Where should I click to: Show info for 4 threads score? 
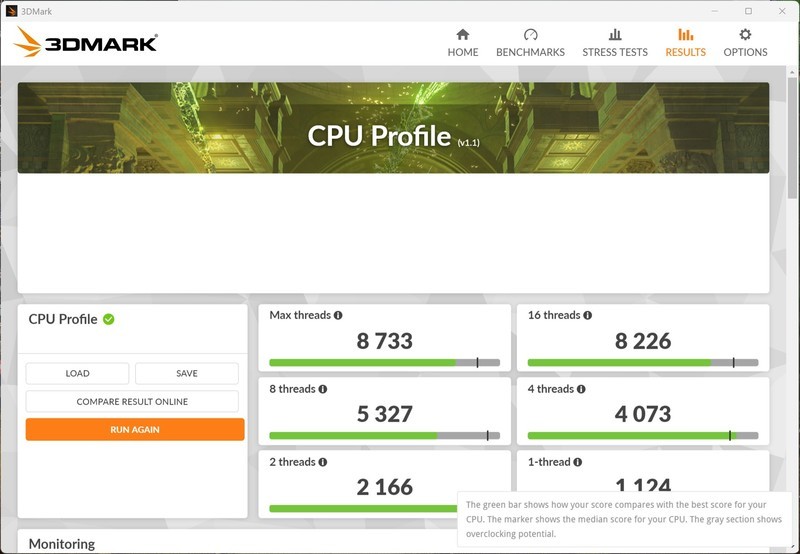[581, 389]
